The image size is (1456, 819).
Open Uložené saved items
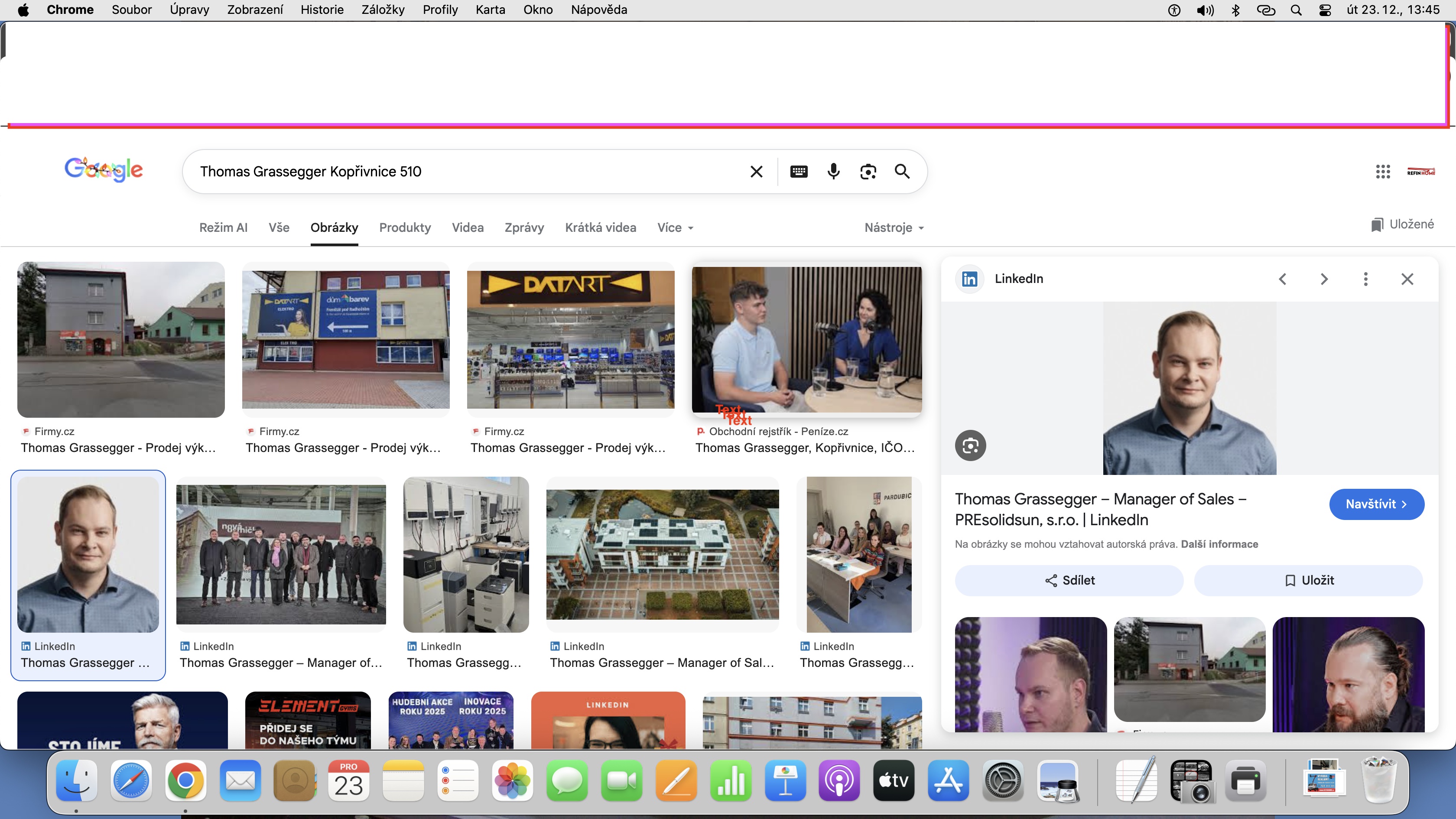tap(1402, 224)
